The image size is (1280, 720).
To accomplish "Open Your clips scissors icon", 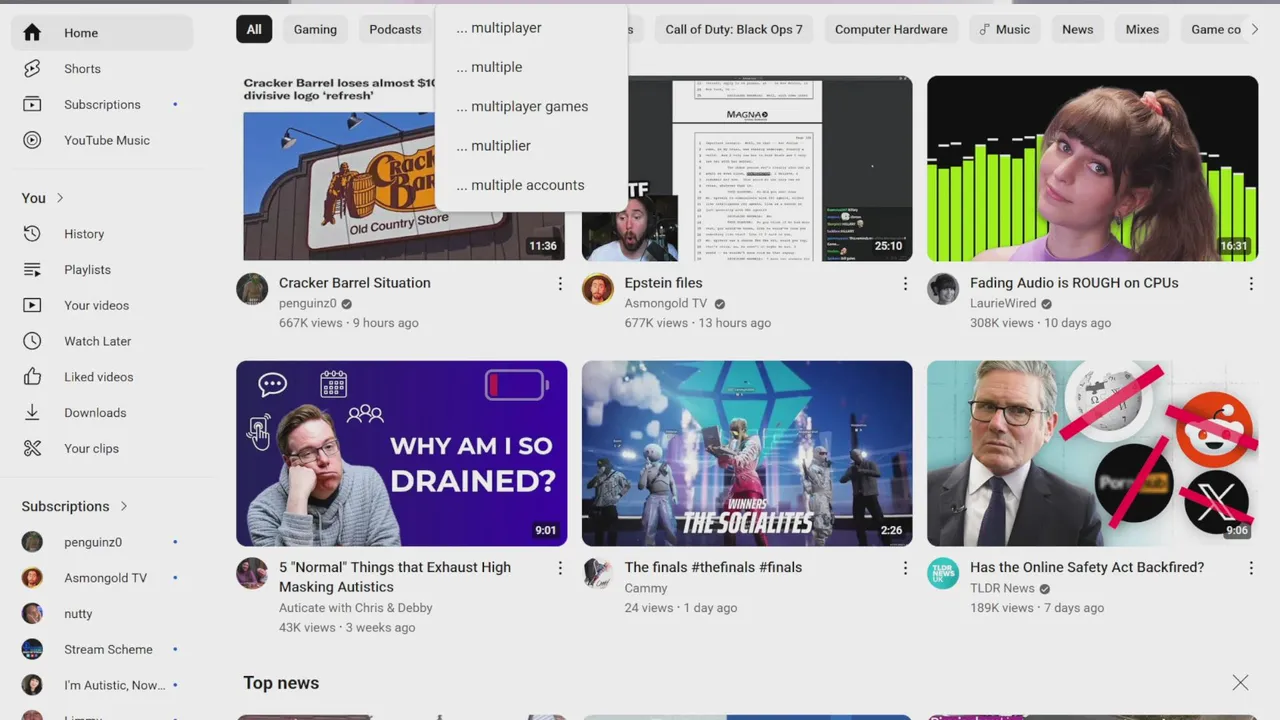I will tap(32, 448).
